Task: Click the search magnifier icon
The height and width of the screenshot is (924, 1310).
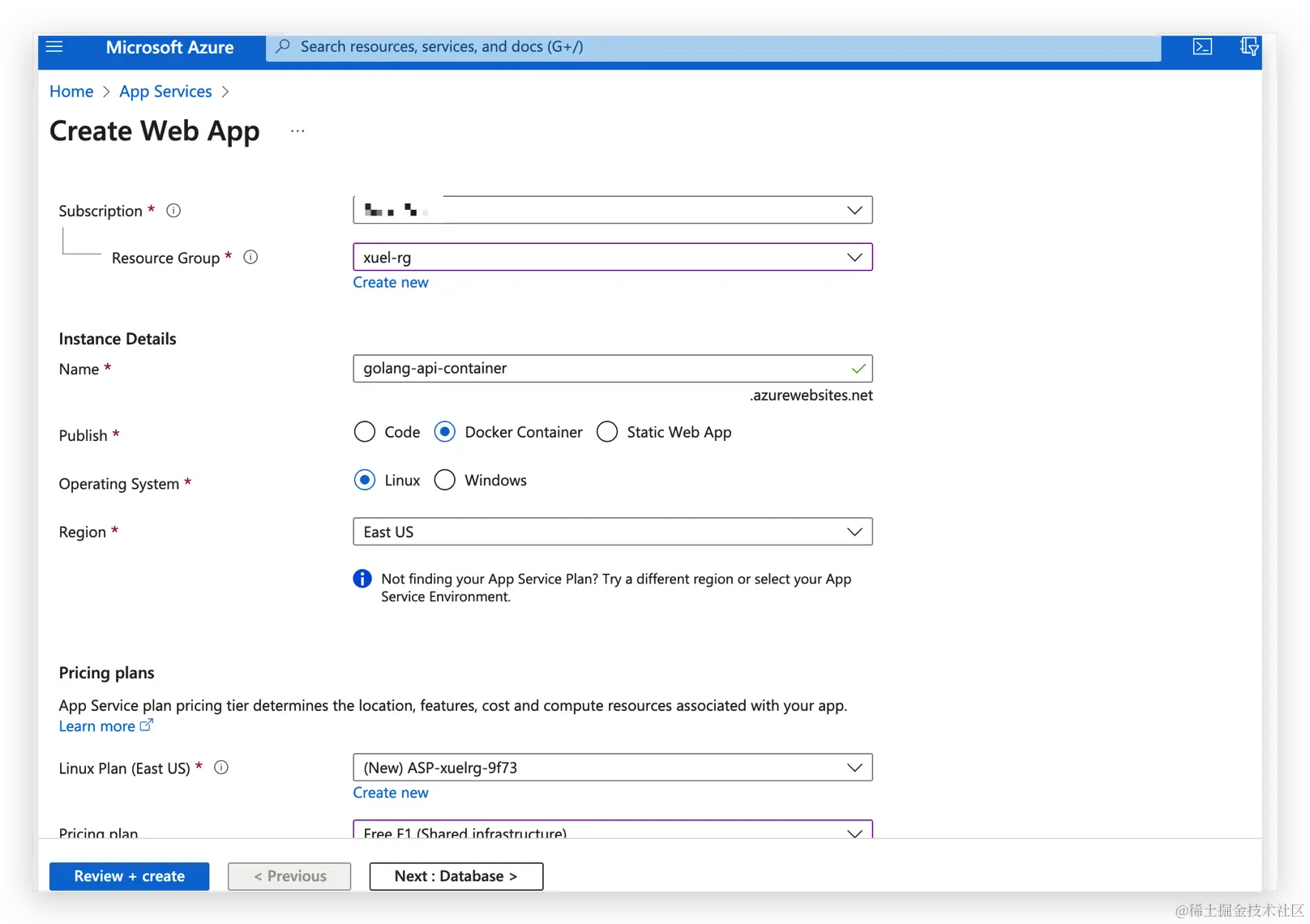Action: 283,47
